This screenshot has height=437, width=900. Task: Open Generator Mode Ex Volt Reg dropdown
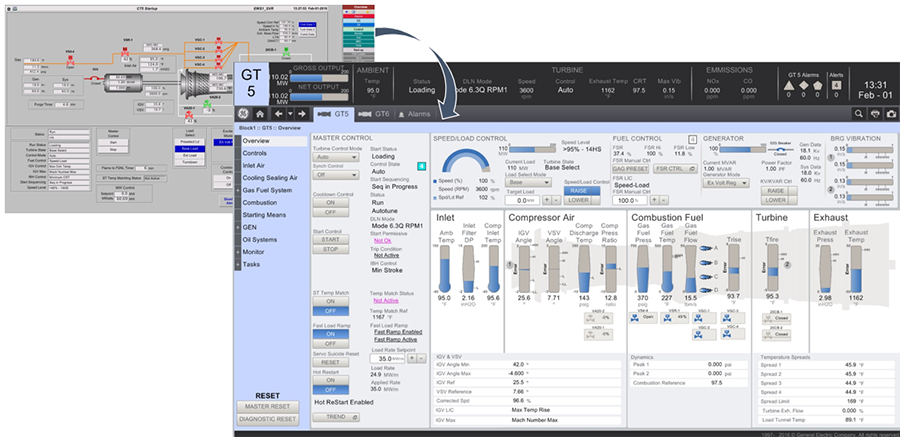726,183
